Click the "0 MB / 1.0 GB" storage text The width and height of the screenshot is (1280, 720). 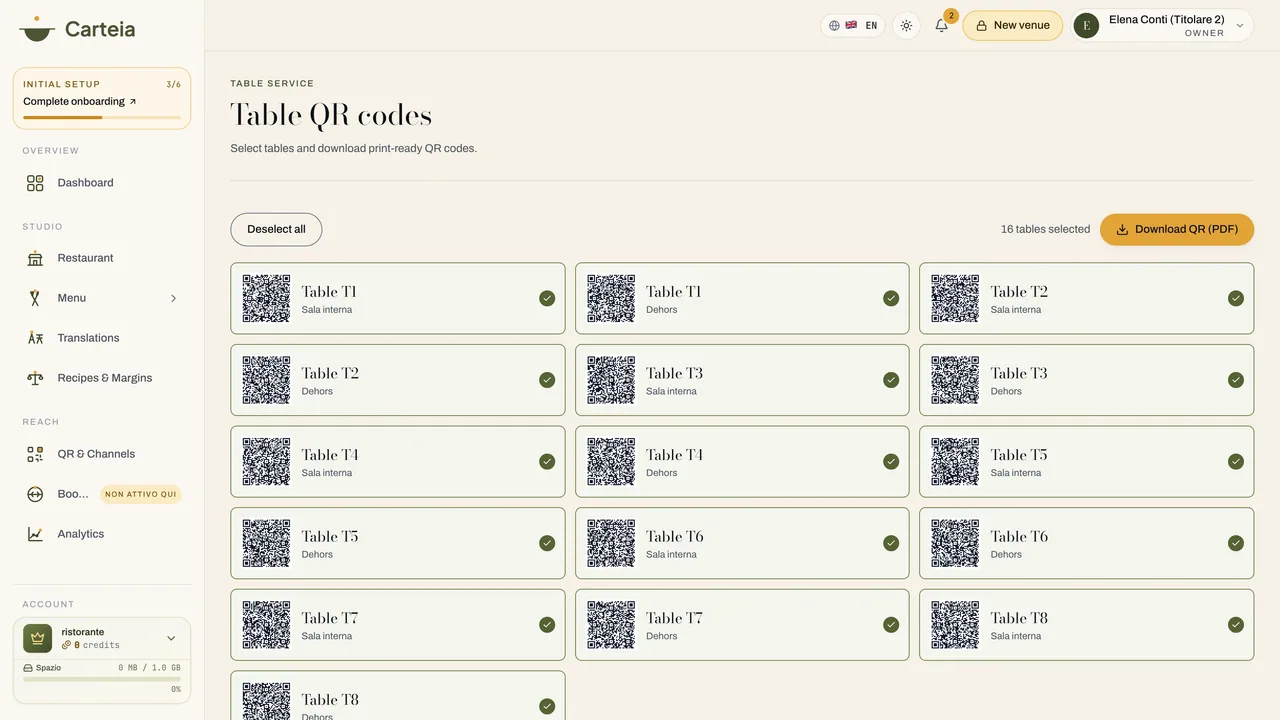149,667
